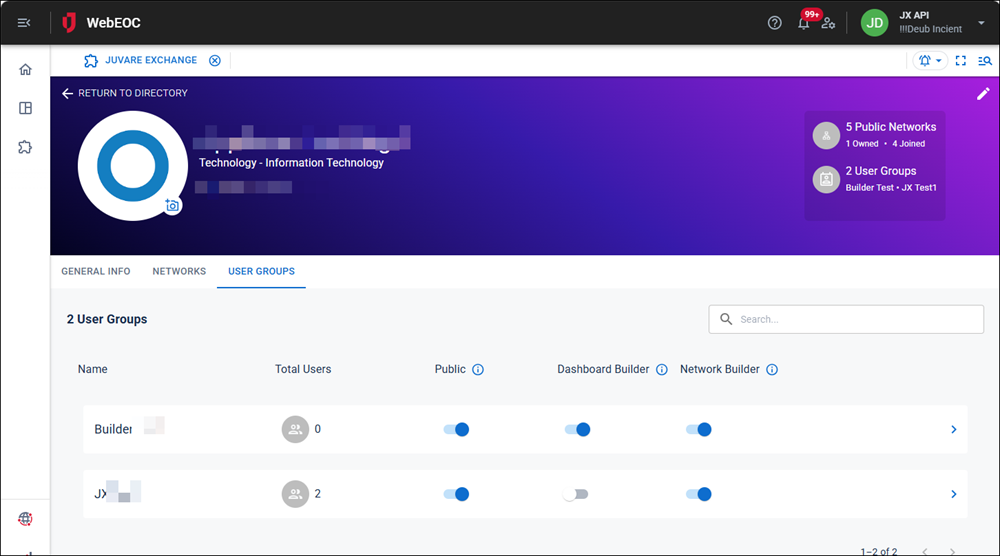Edit the profile with the pencil icon
This screenshot has height=556, width=1000.
coord(983,94)
